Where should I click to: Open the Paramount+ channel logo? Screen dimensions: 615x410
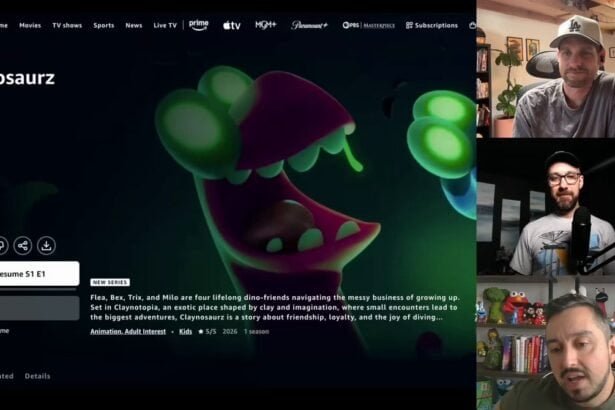309,26
